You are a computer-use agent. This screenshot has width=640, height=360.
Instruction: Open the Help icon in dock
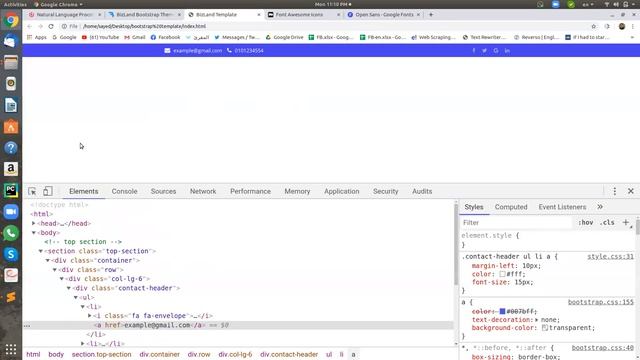11,147
